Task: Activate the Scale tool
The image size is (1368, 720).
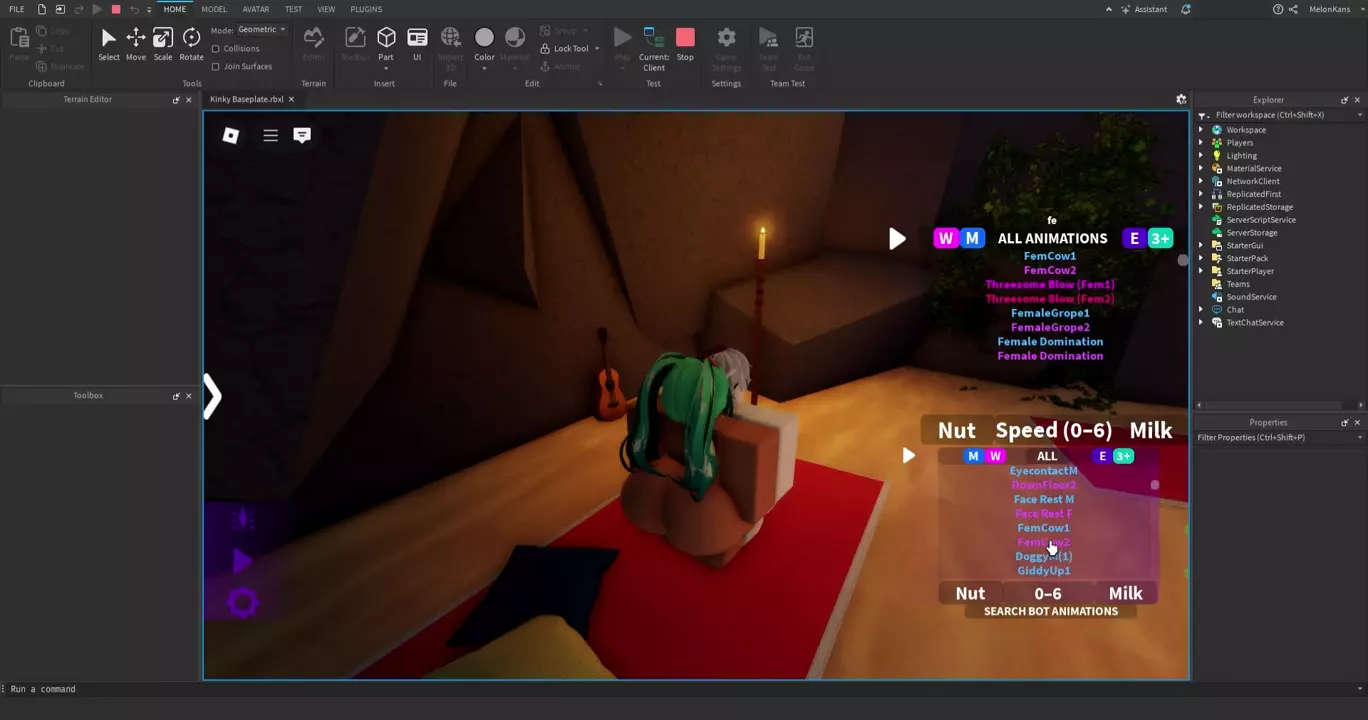Action: click(x=162, y=43)
